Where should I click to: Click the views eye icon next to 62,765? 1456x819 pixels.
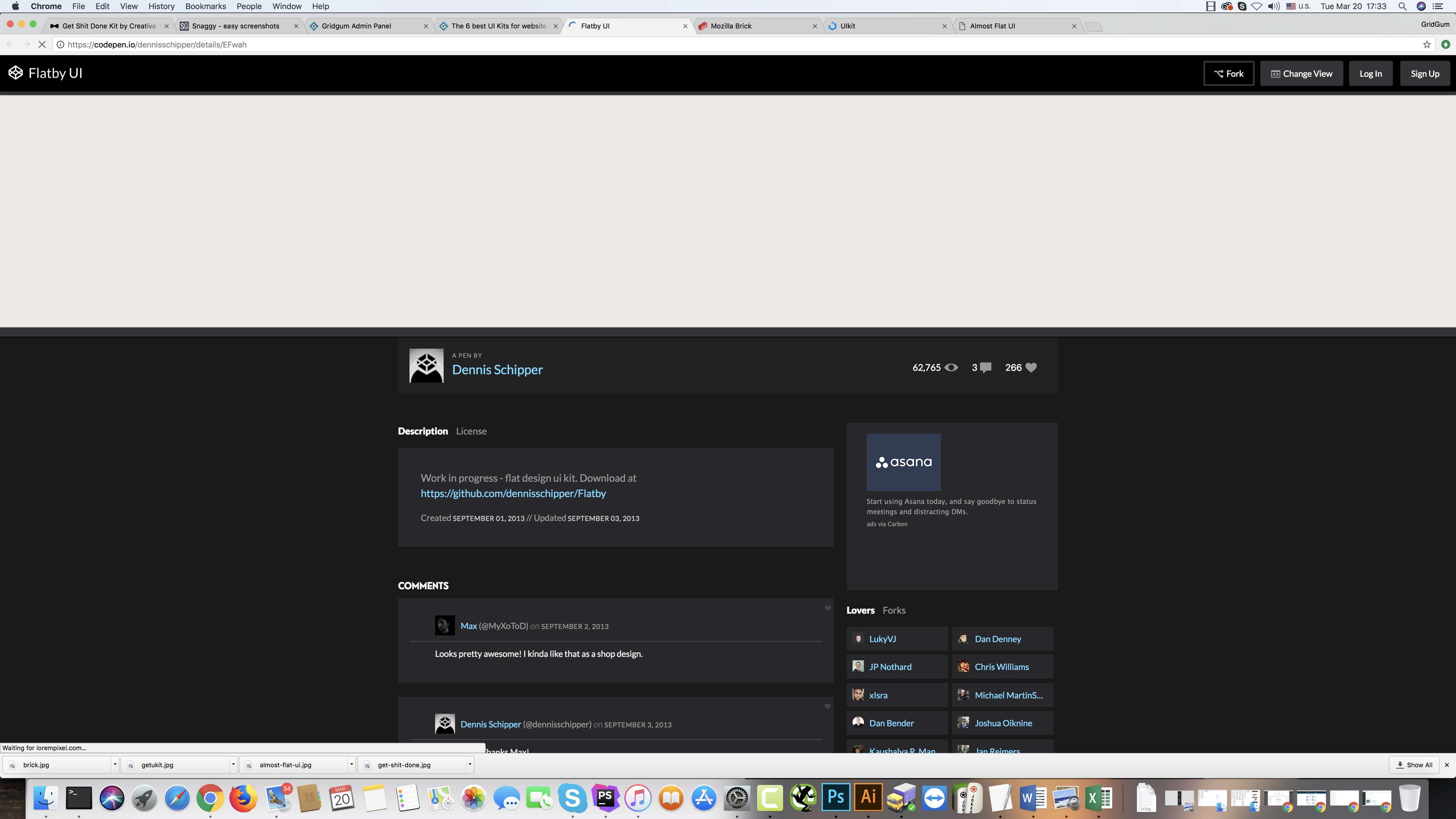pyautogui.click(x=951, y=367)
